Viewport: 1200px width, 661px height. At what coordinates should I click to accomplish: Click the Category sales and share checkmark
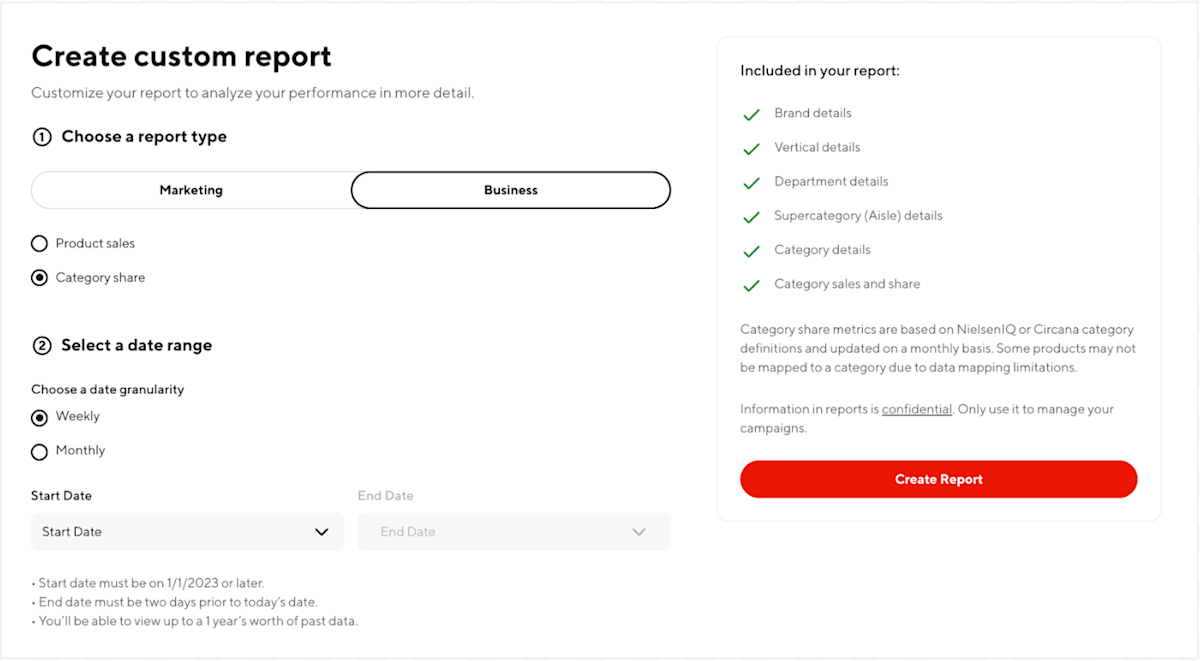coord(751,284)
